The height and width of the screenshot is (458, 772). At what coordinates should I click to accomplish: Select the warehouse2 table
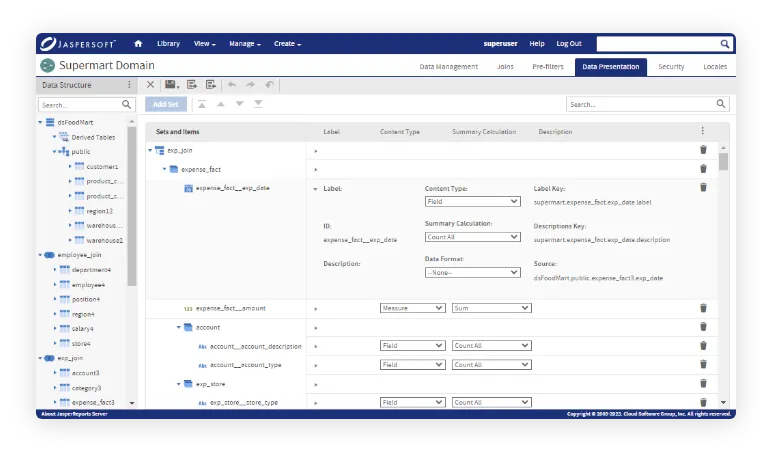click(x=104, y=240)
